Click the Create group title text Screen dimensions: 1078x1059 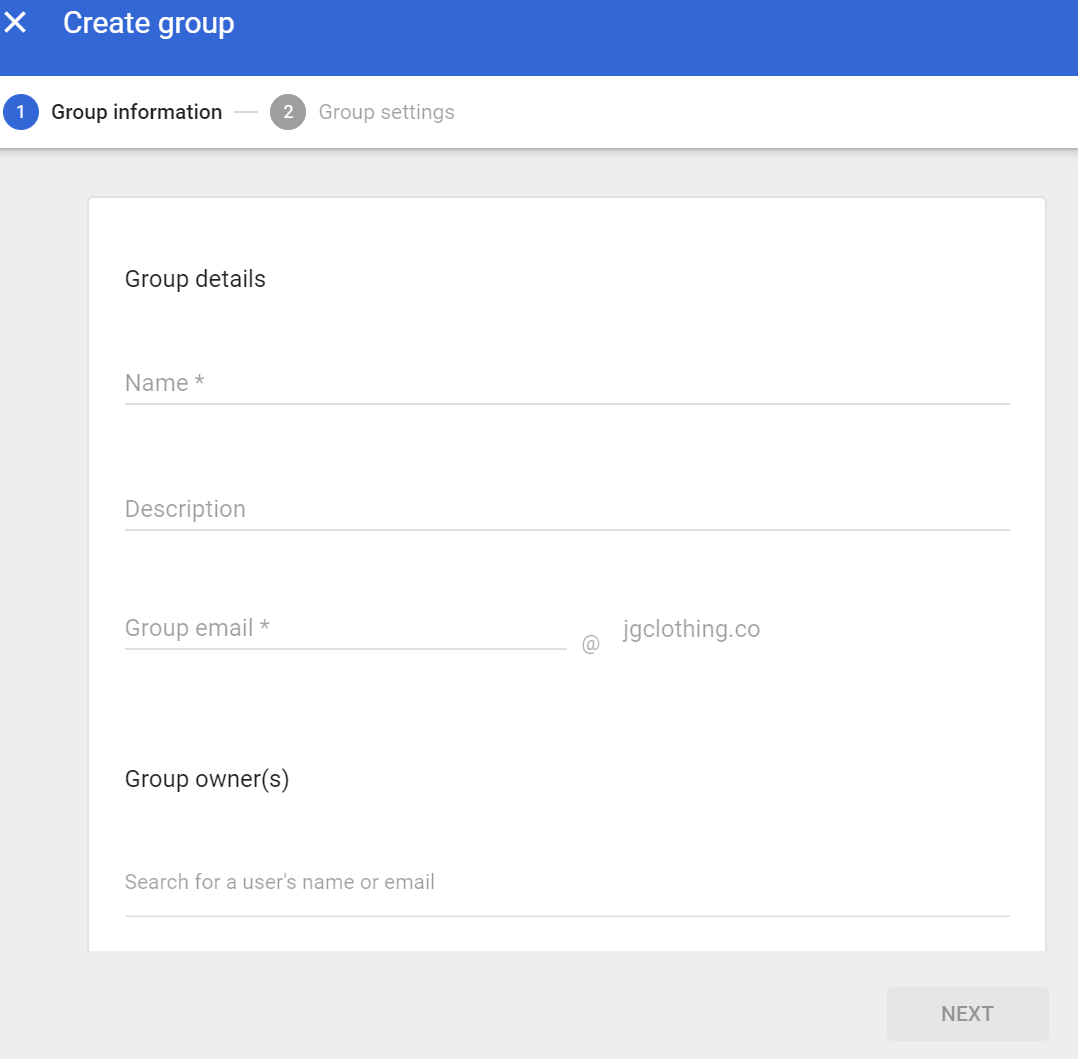(148, 23)
